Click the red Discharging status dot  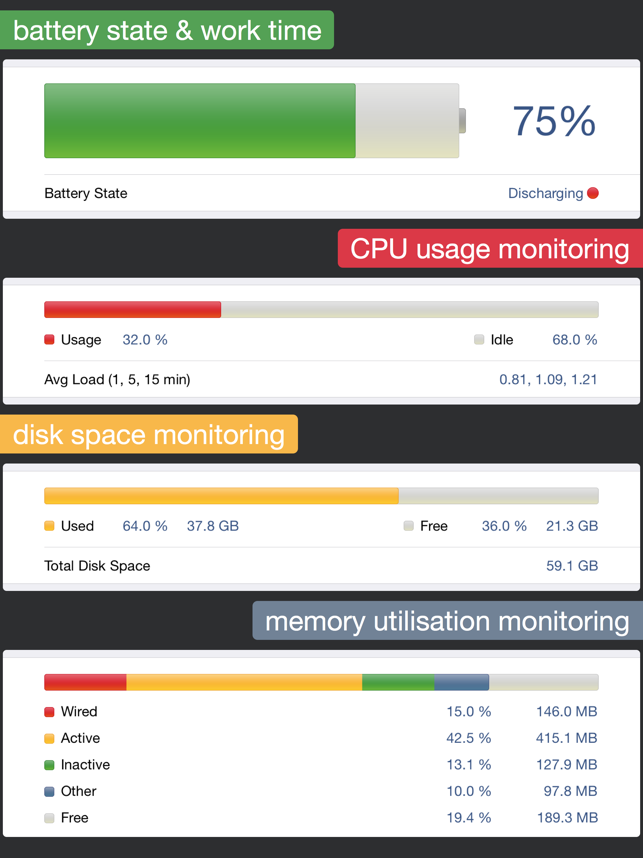coord(593,193)
